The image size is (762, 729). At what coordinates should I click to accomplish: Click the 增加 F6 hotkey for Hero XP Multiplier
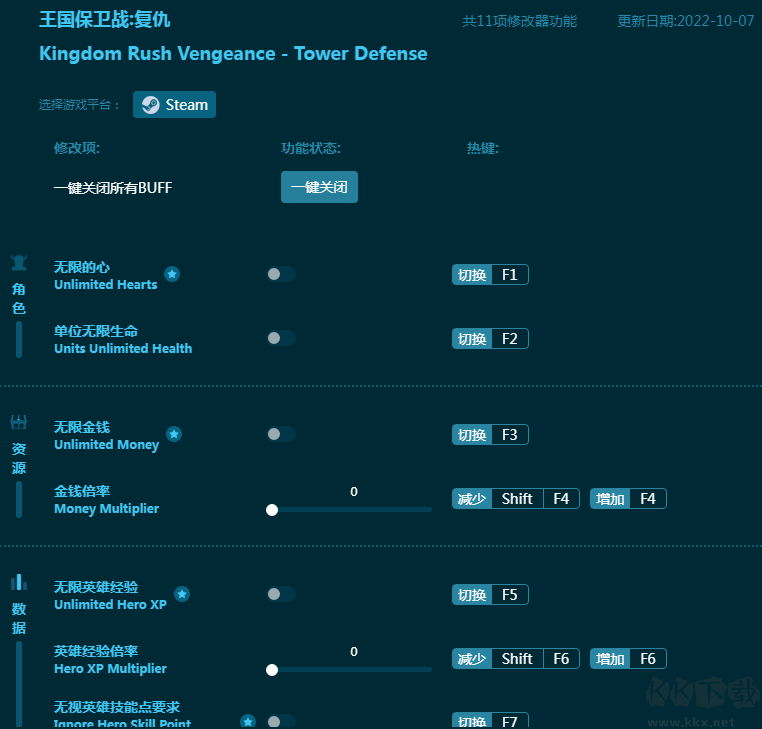click(628, 659)
